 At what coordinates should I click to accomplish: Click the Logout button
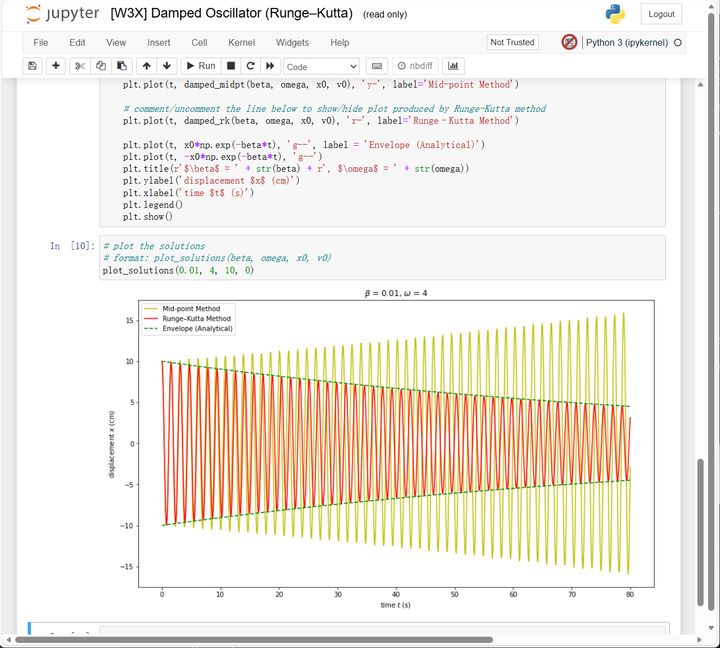661,14
